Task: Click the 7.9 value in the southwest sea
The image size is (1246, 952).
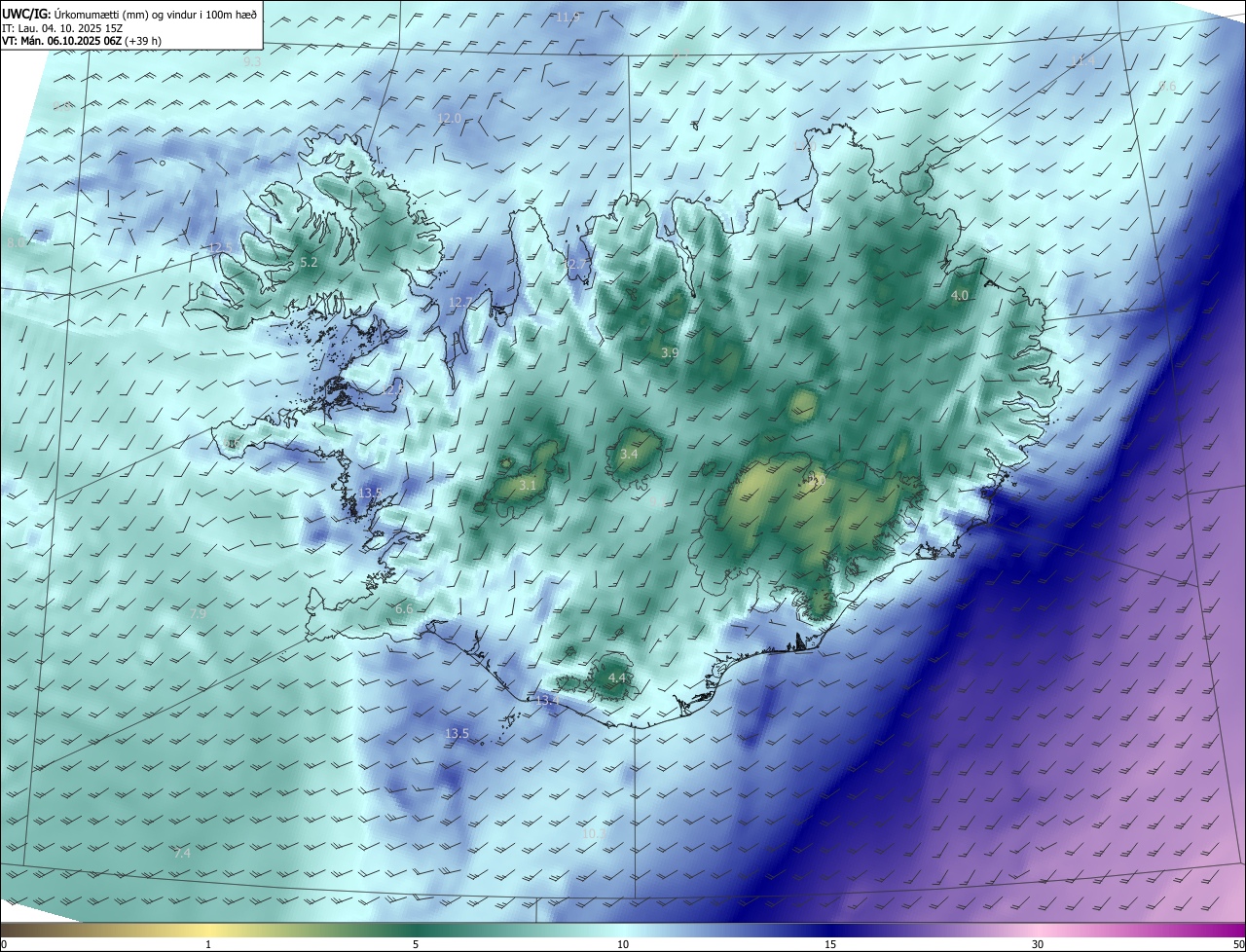Action: (x=197, y=614)
